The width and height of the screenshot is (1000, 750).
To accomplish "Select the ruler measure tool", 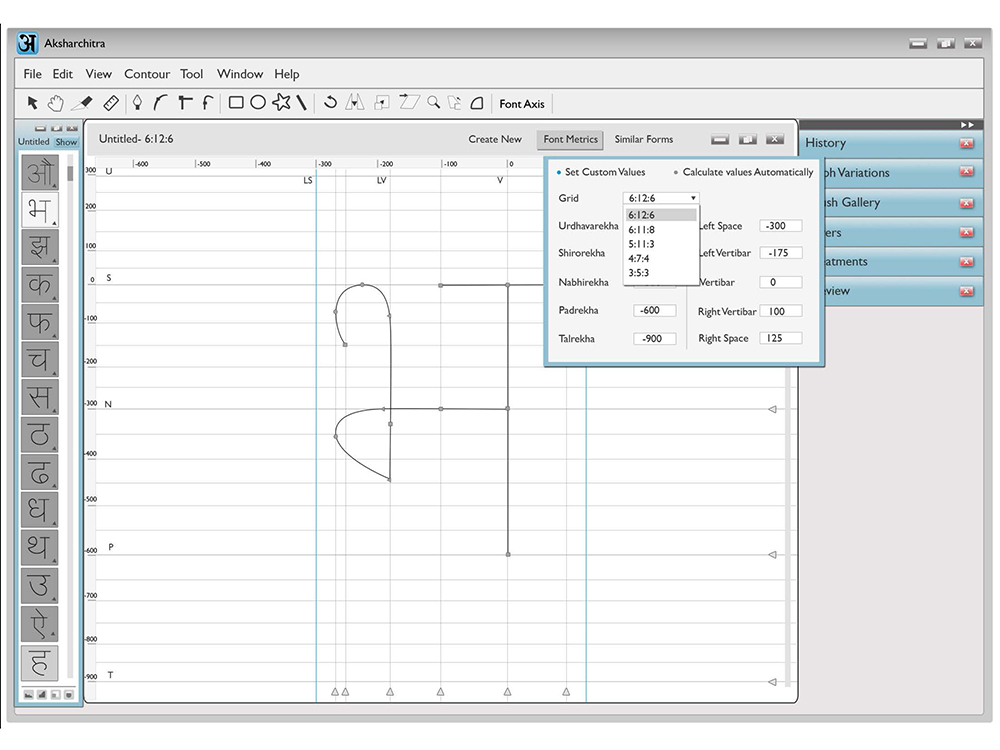I will click(111, 103).
